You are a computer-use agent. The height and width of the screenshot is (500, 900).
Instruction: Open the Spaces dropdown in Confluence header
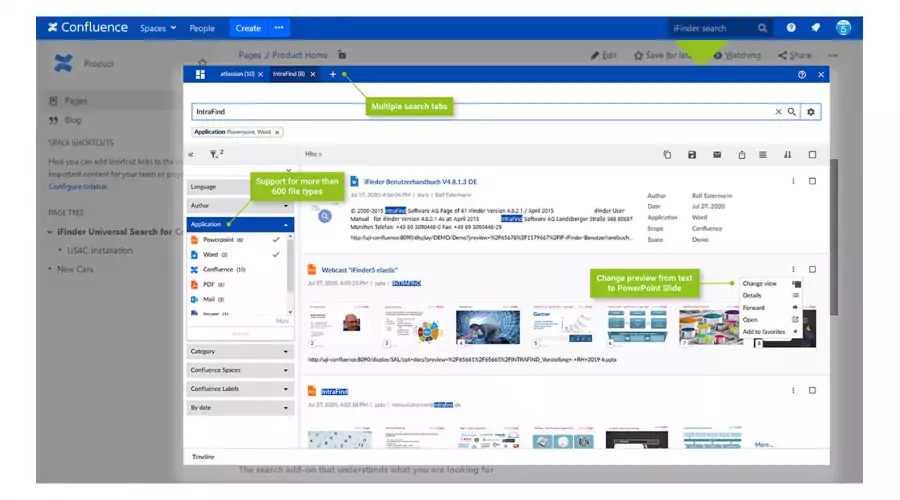158,28
